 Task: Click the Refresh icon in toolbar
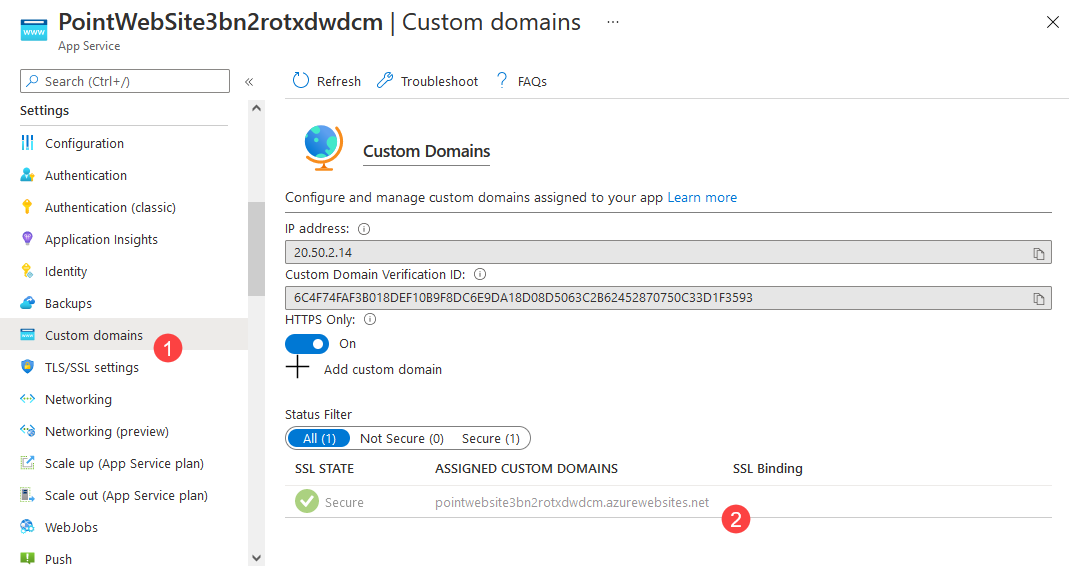point(300,81)
